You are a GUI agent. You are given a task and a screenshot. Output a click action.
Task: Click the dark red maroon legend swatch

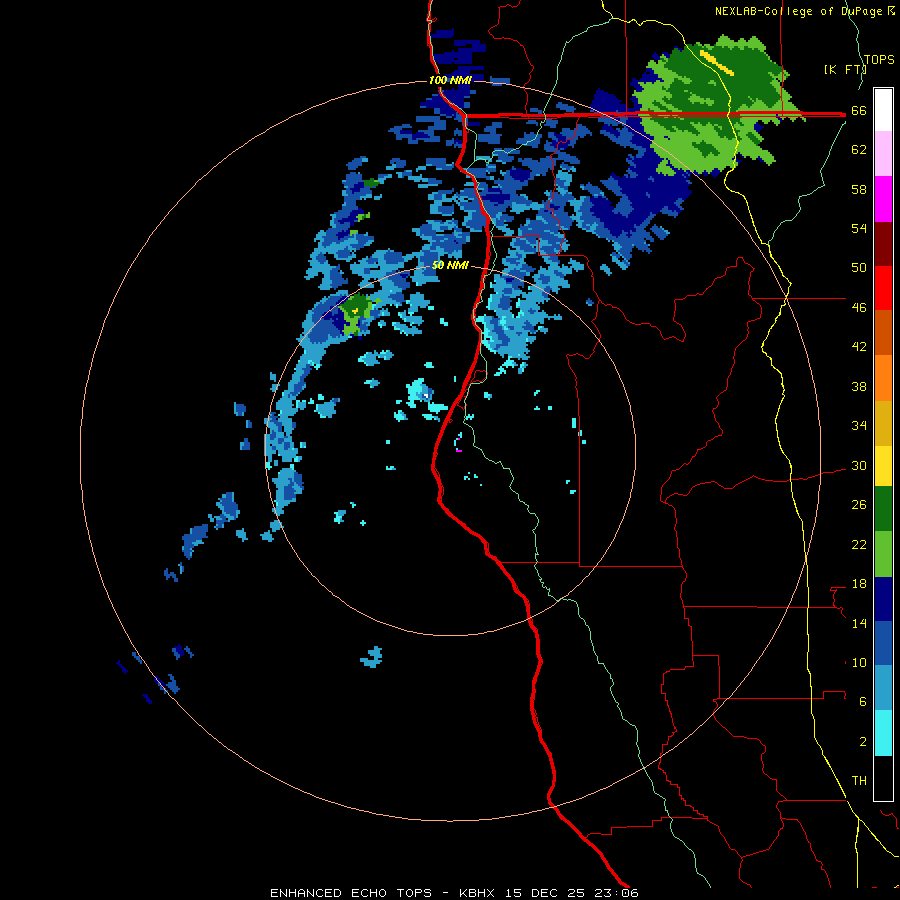tap(883, 244)
